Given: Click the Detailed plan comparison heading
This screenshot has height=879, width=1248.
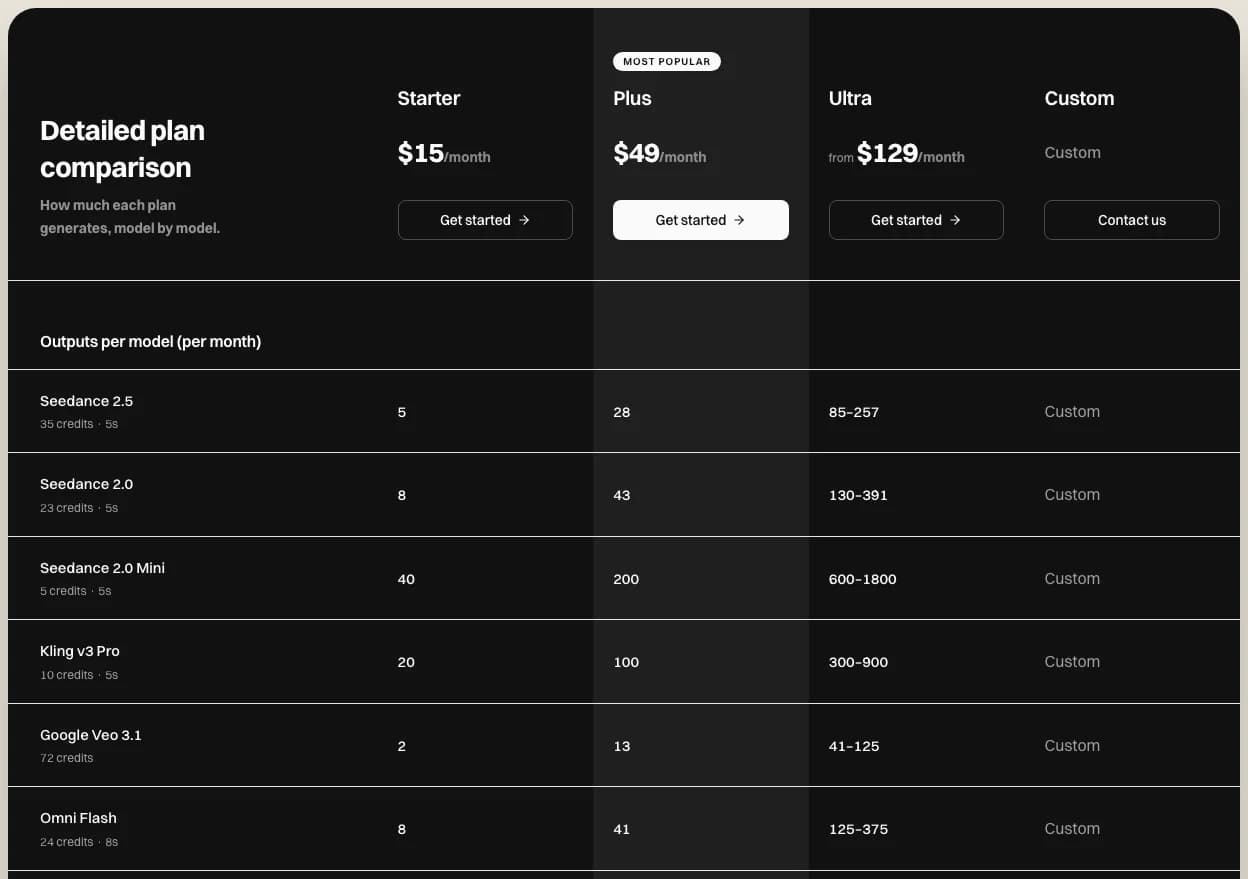Looking at the screenshot, I should [122, 149].
